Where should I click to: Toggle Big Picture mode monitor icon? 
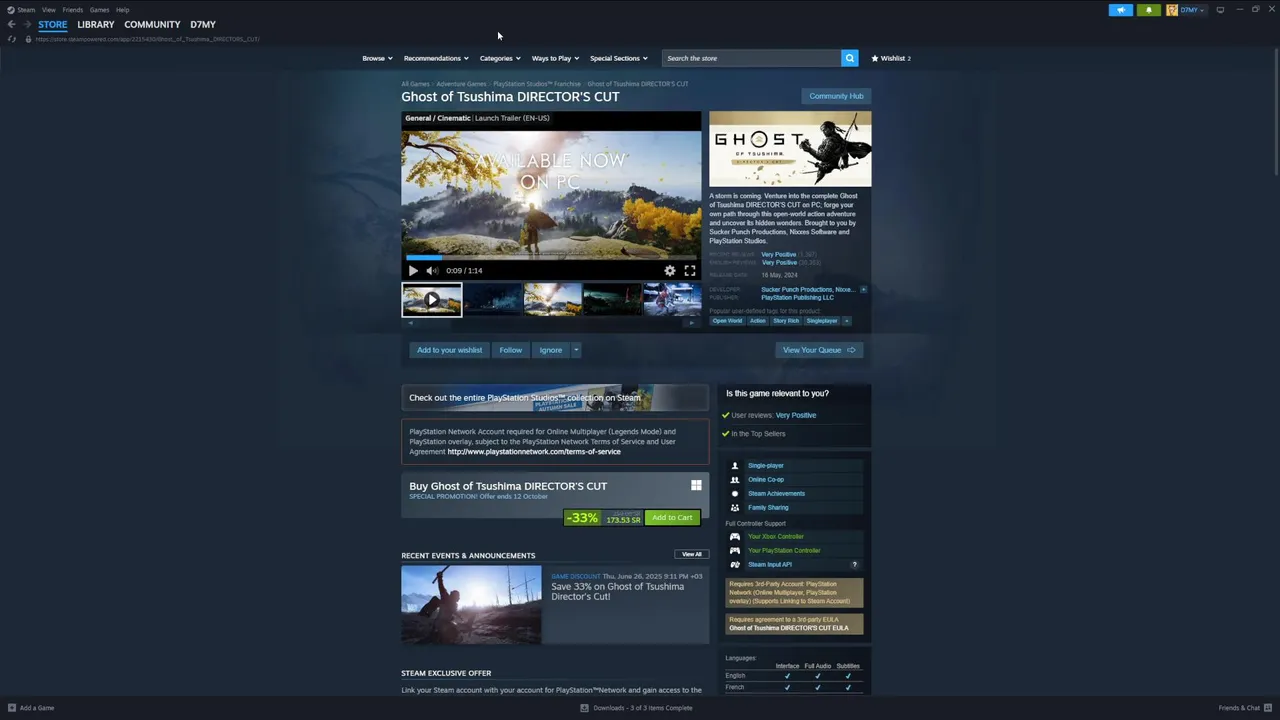click(1219, 10)
